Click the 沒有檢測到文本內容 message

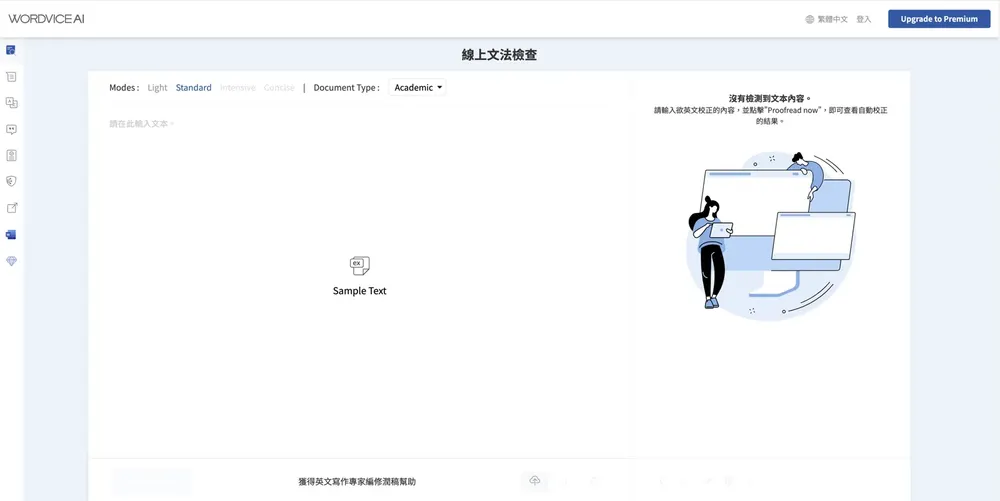click(770, 98)
